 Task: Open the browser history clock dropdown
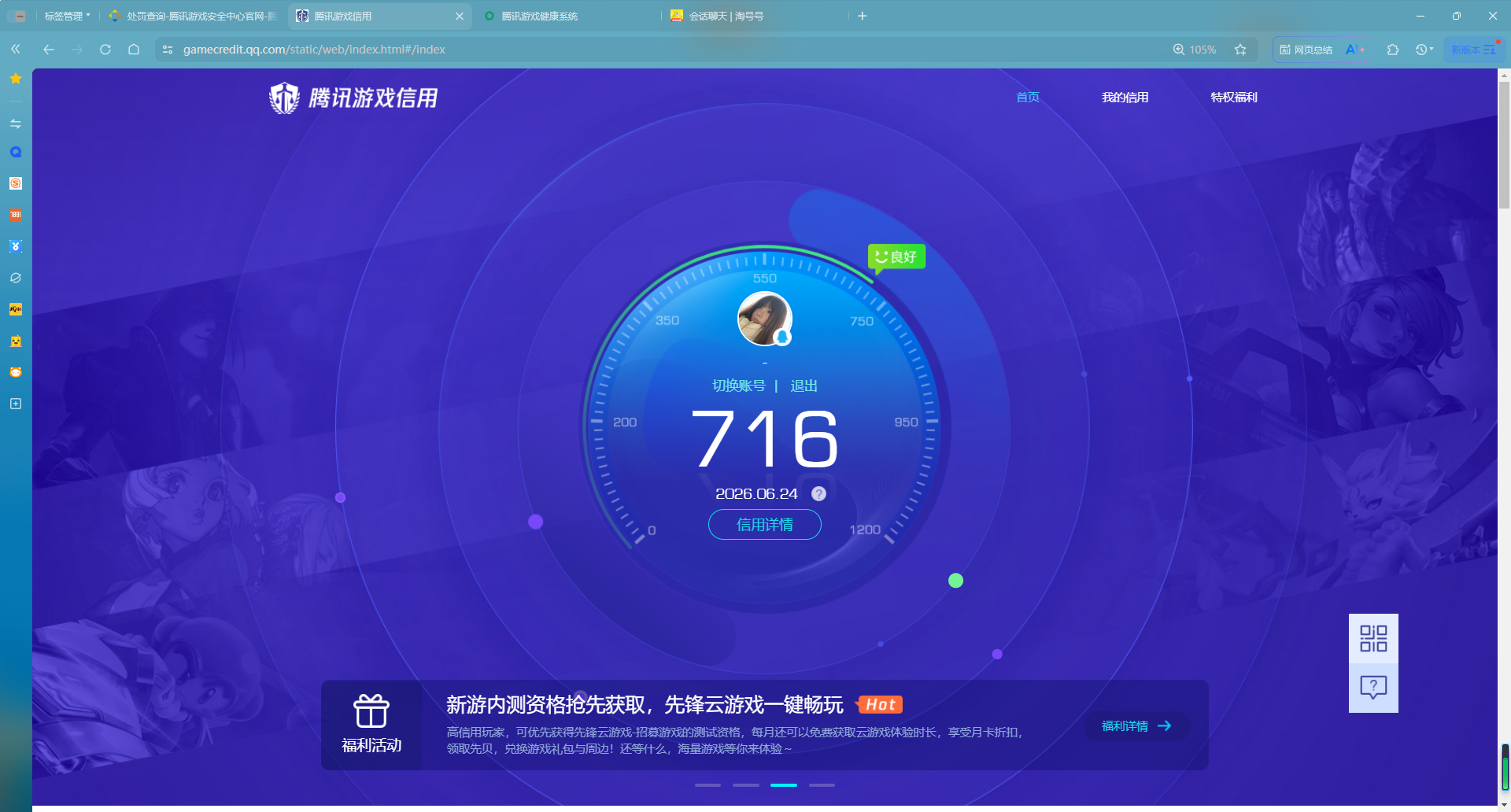1424,49
